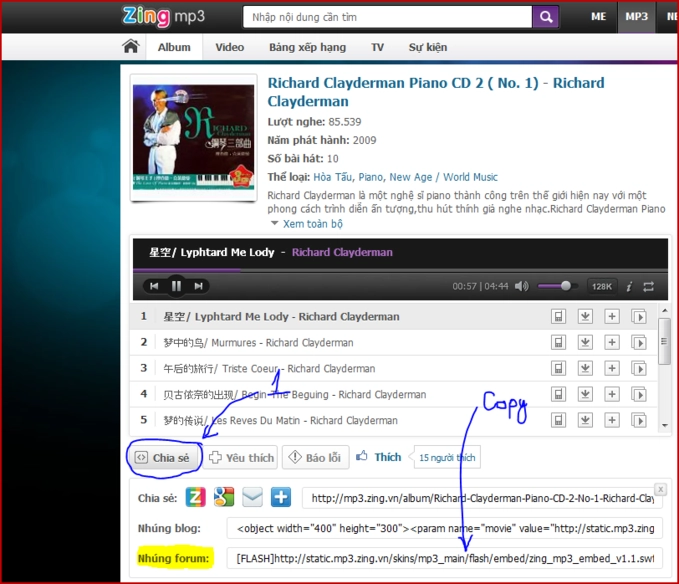The image size is (679, 584).
Task: Mute the player volume speaker icon
Action: [522, 286]
